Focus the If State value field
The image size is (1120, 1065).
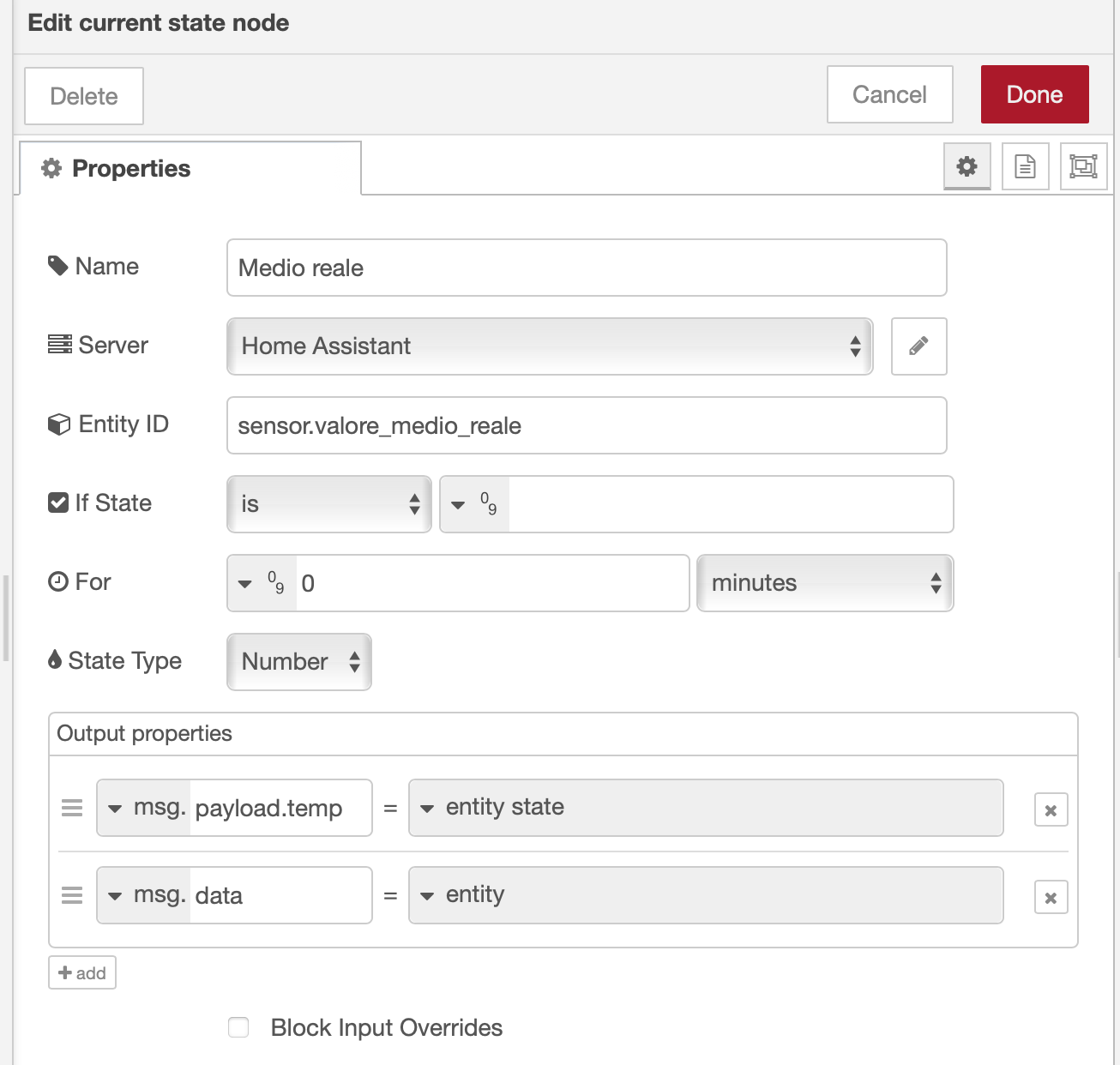731,504
